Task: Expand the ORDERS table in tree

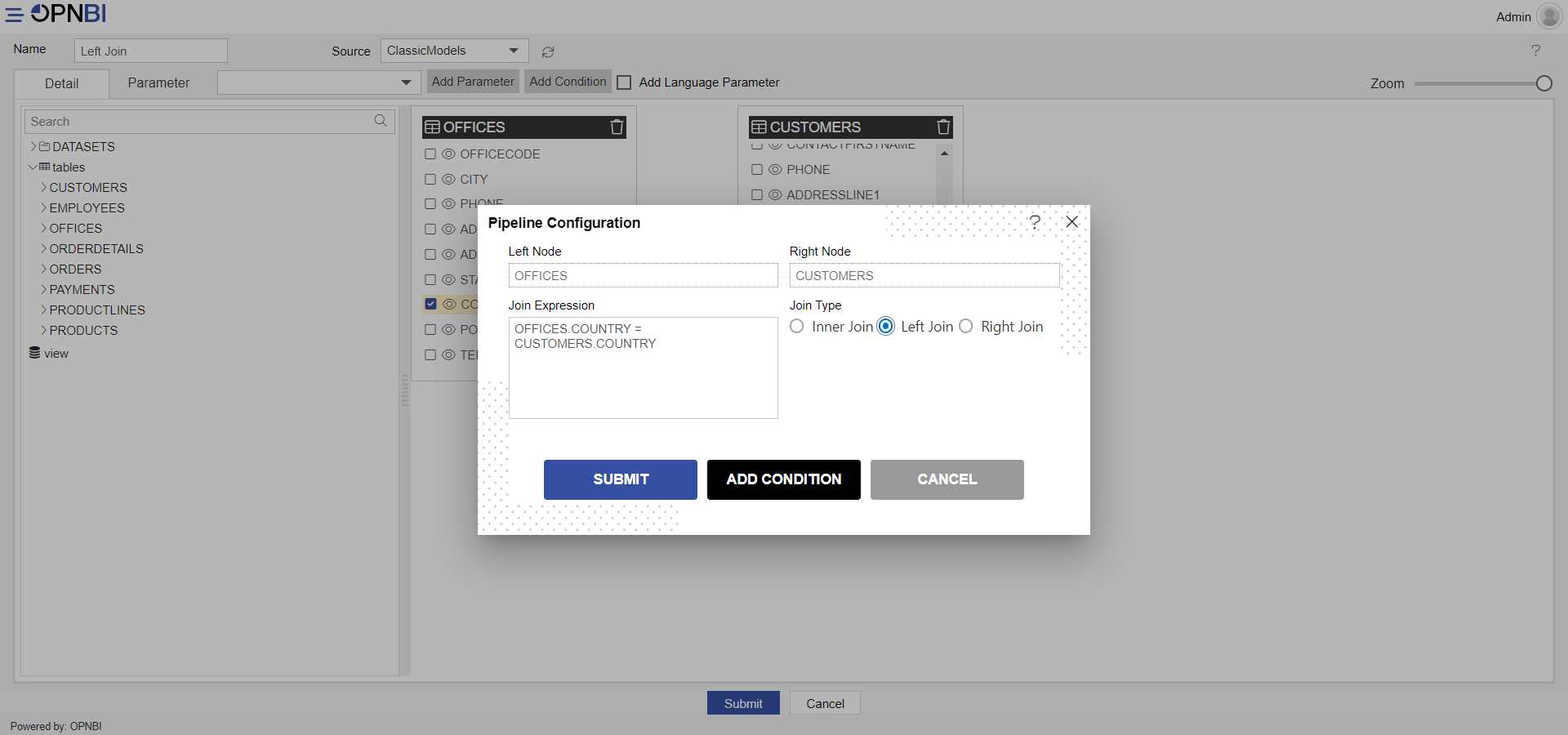Action: pos(44,269)
